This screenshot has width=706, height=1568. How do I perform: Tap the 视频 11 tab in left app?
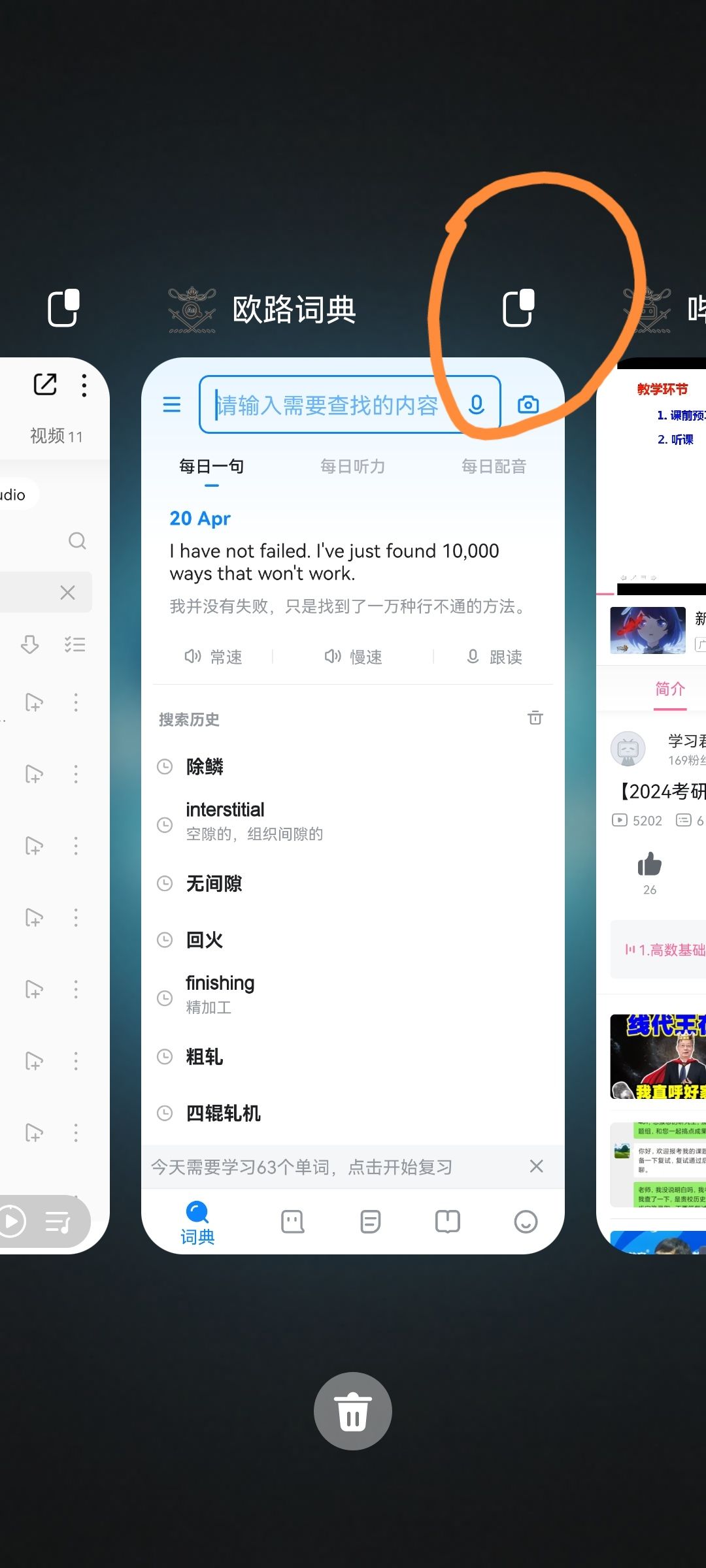pyautogui.click(x=56, y=436)
